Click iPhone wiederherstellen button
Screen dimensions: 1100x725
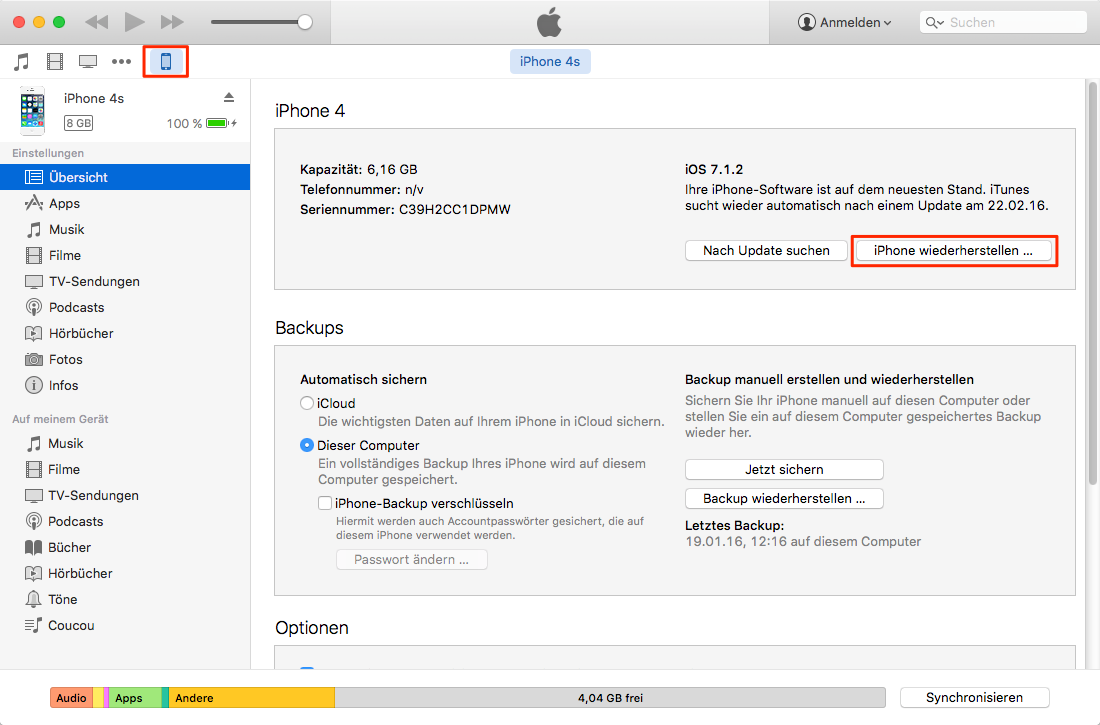(x=953, y=251)
